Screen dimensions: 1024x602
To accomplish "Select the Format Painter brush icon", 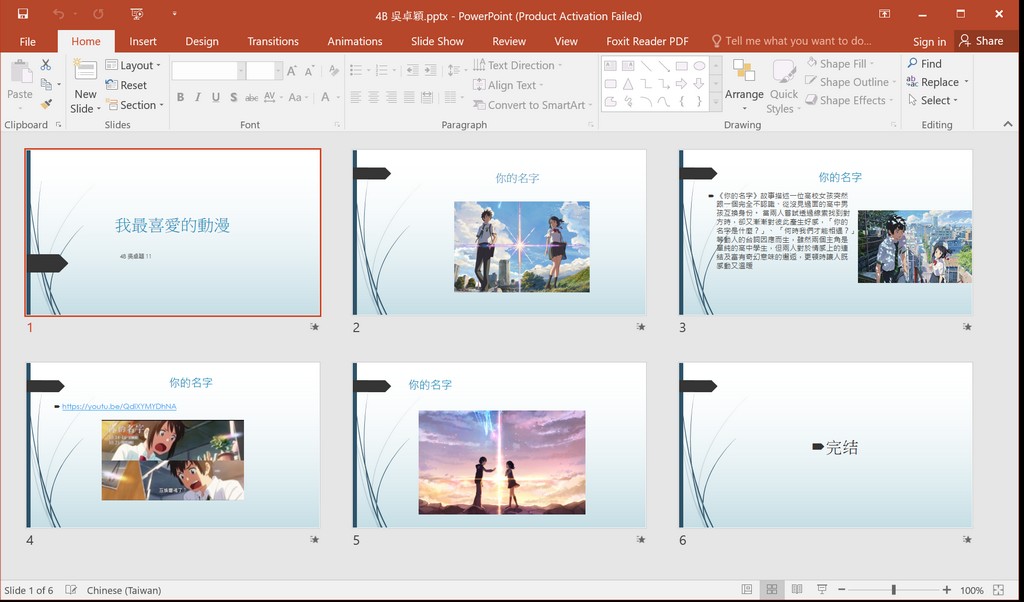I will pos(46,104).
